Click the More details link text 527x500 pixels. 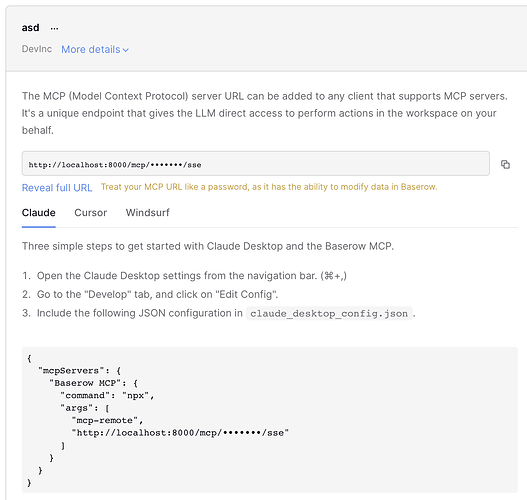[91, 49]
